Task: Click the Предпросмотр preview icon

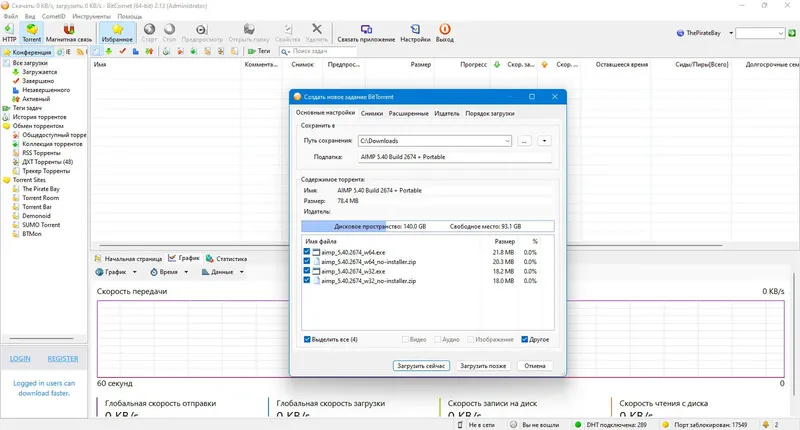Action: pyautogui.click(x=202, y=33)
